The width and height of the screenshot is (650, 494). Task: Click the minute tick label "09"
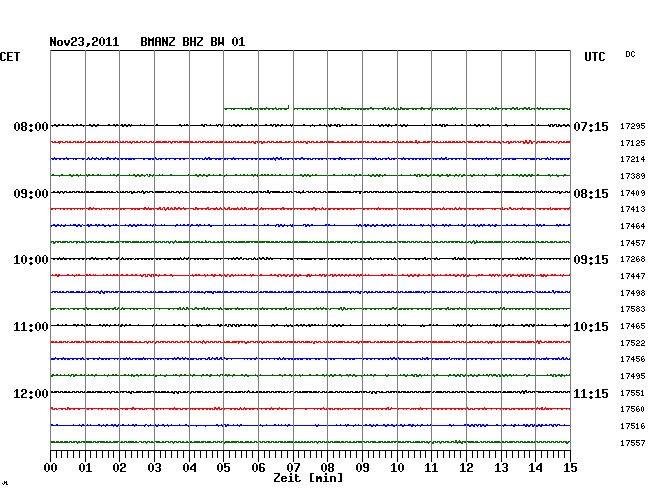[x=362, y=468]
